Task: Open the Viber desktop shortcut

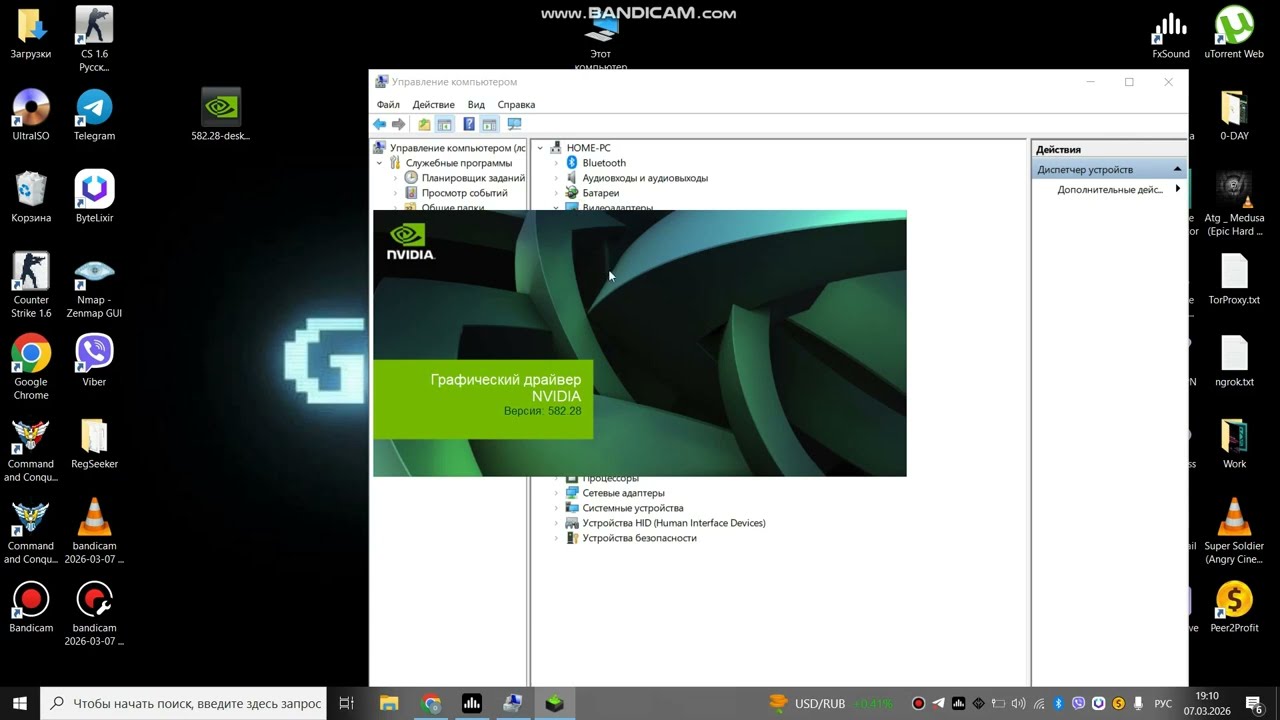Action: pyautogui.click(x=94, y=361)
